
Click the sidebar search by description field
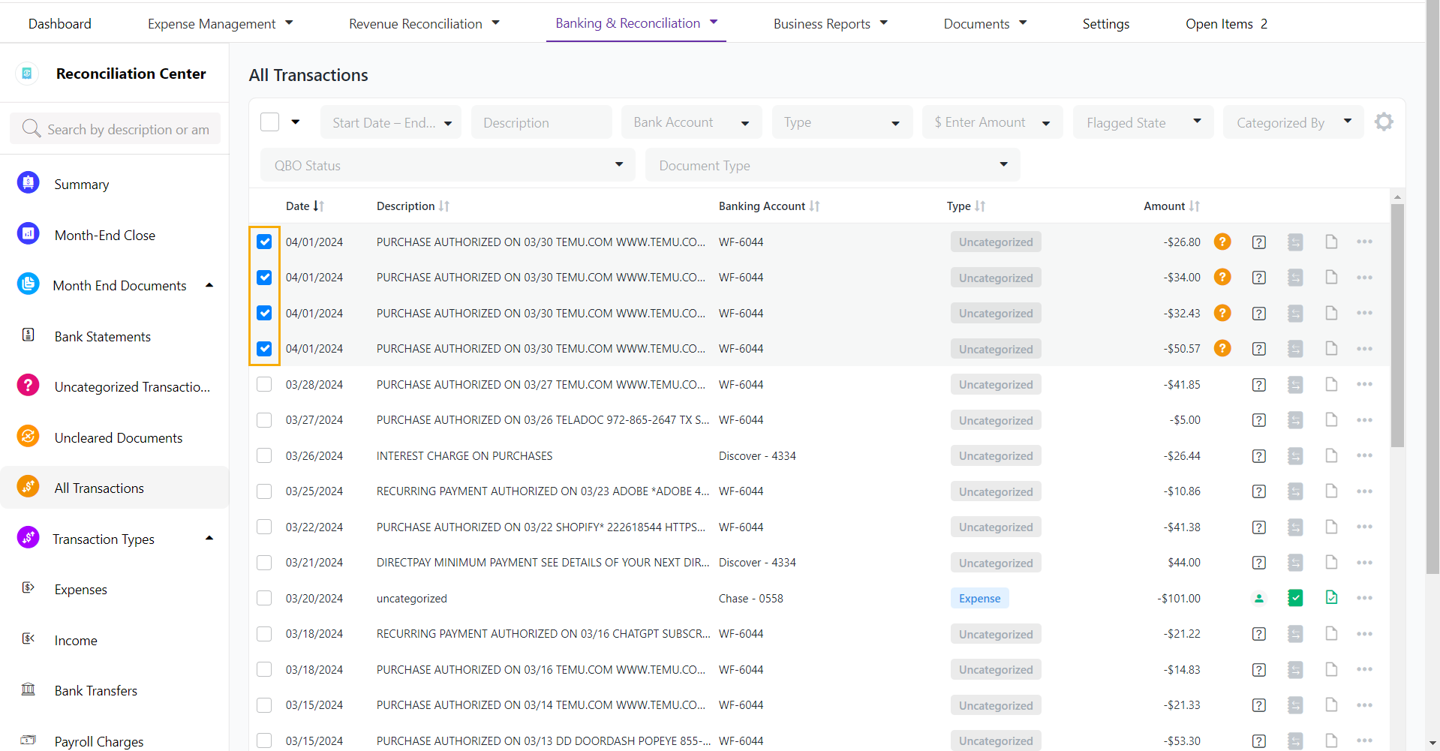115,129
